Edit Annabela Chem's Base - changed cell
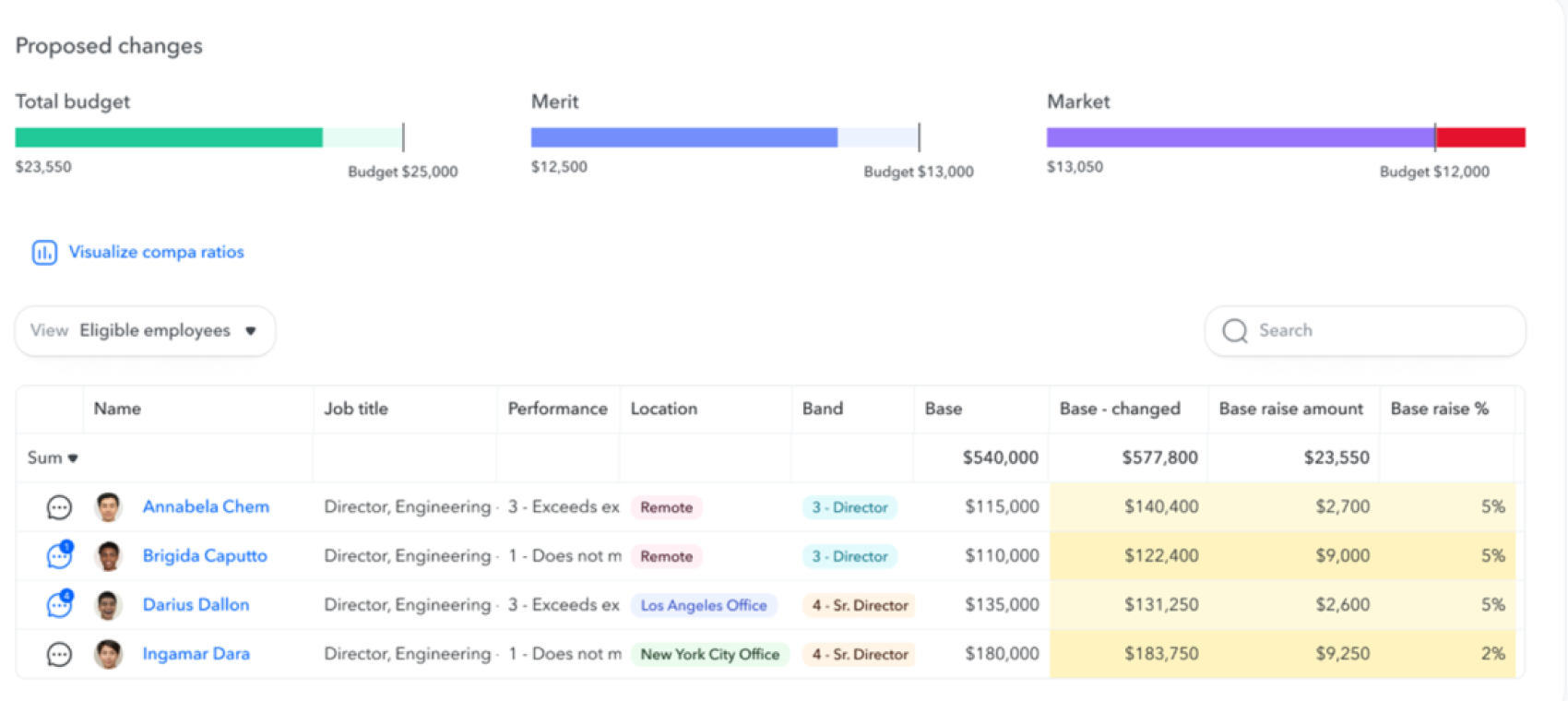1568x701 pixels. click(1129, 507)
